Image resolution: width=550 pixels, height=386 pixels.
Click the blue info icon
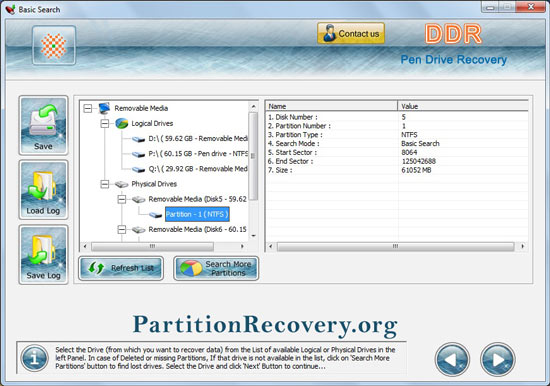coord(34,358)
